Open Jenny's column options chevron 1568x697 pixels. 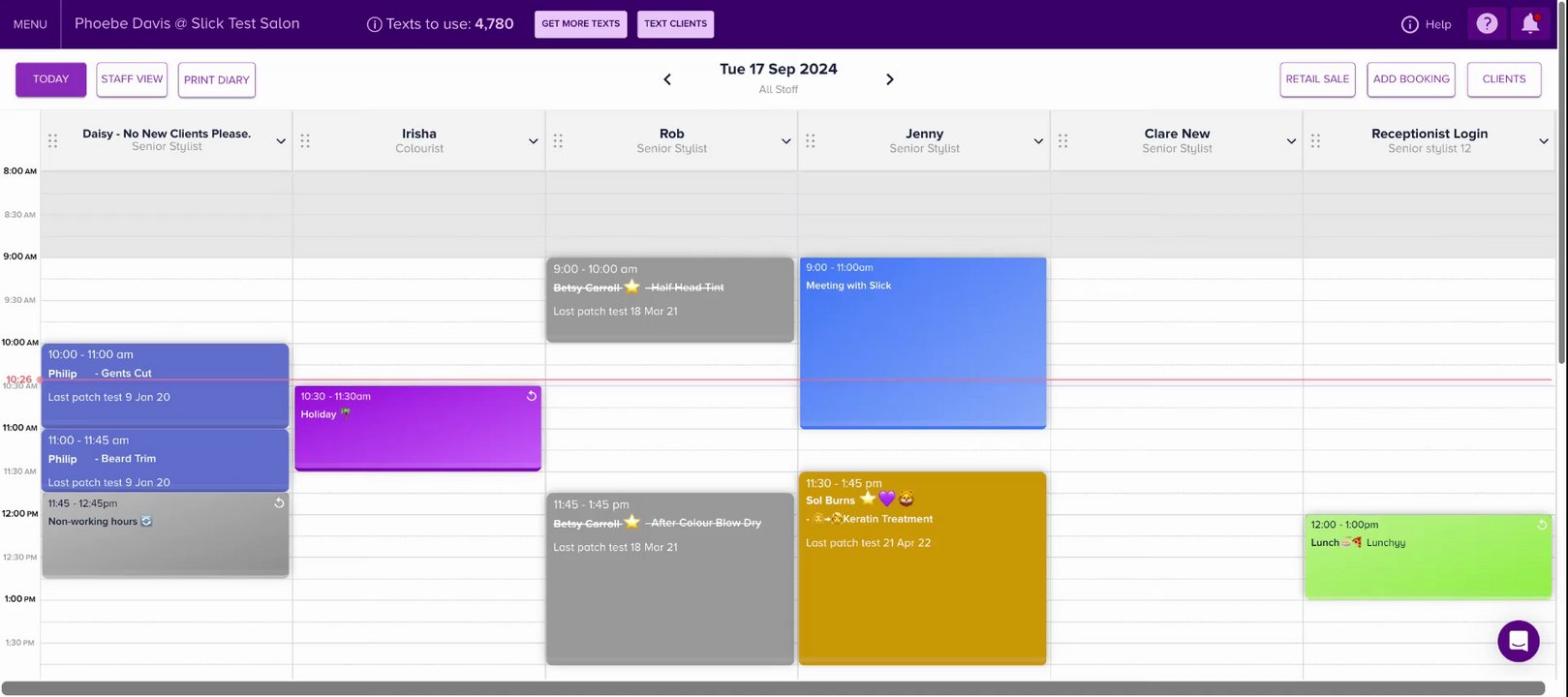(x=1038, y=141)
